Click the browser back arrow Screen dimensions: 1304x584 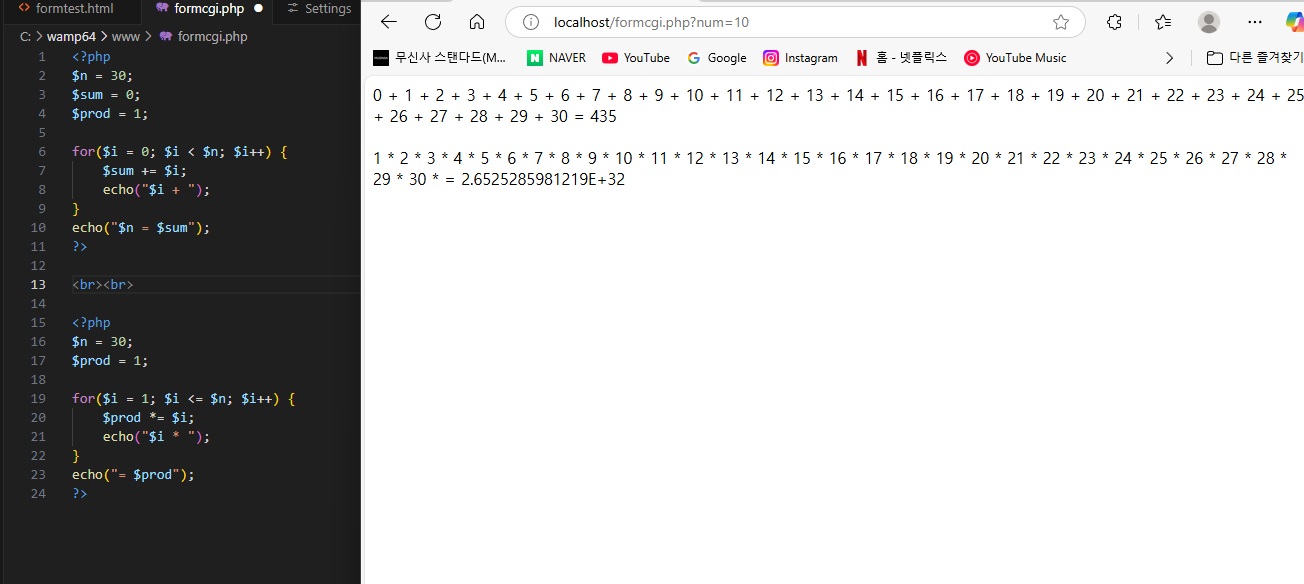coord(388,21)
